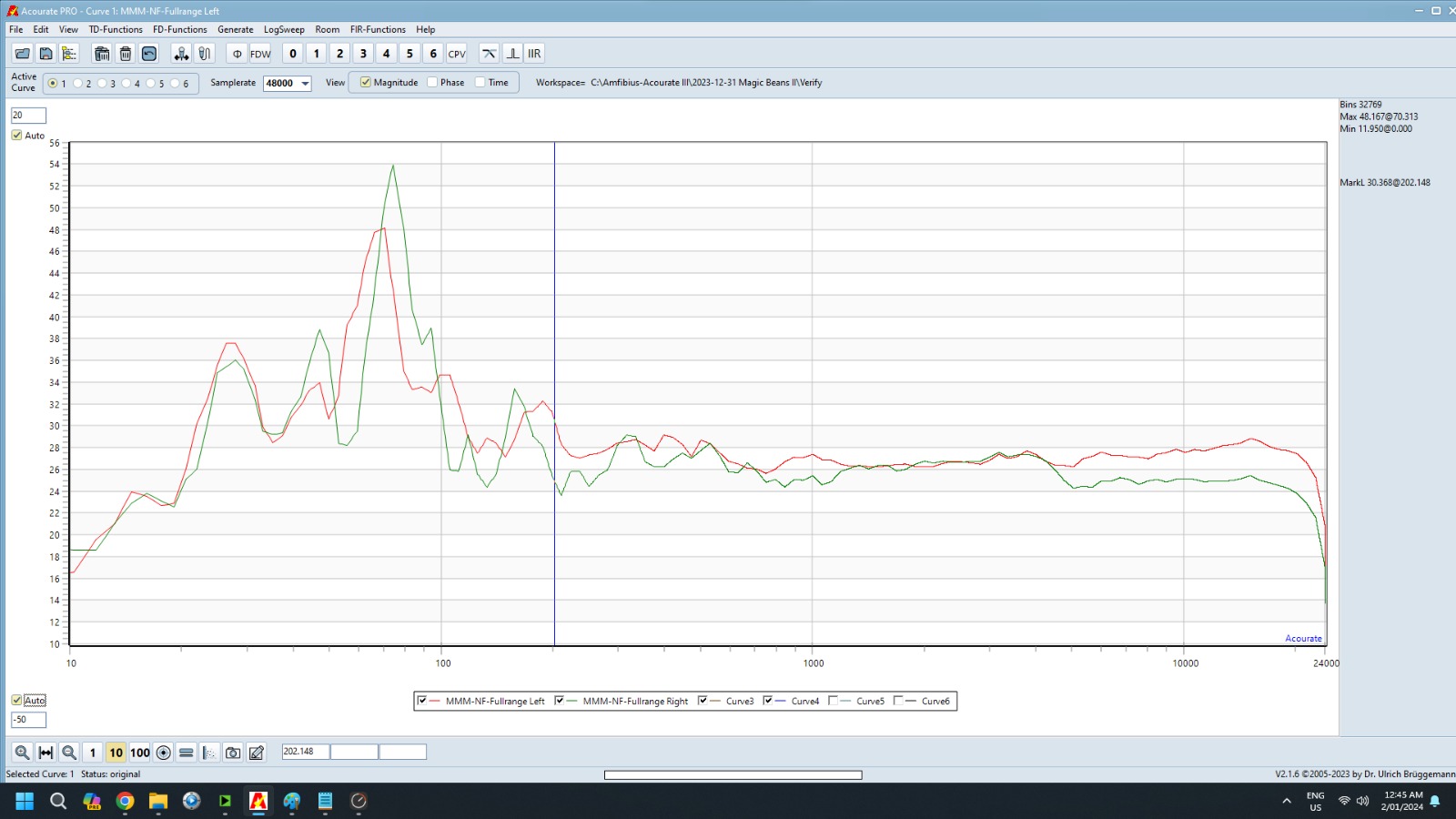Click the IIR toolbar button
This screenshot has width=1456, height=819.
(534, 54)
